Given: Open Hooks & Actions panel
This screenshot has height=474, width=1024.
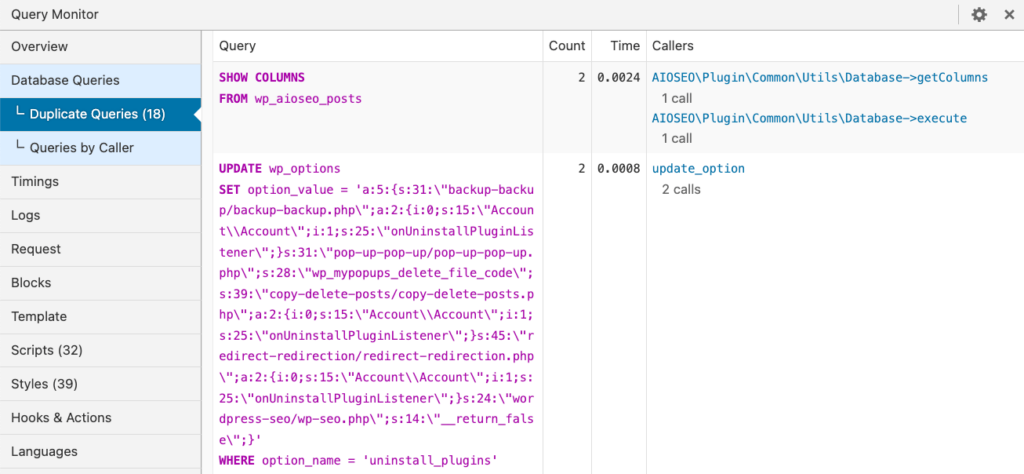Looking at the screenshot, I should click(x=101, y=417).
